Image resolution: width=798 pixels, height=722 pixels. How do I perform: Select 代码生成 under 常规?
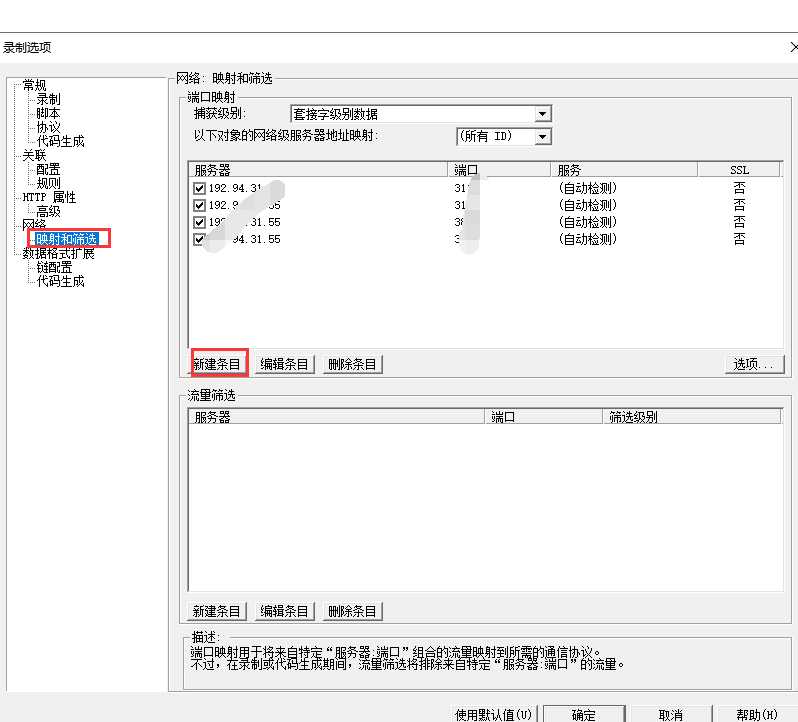[x=60, y=141]
